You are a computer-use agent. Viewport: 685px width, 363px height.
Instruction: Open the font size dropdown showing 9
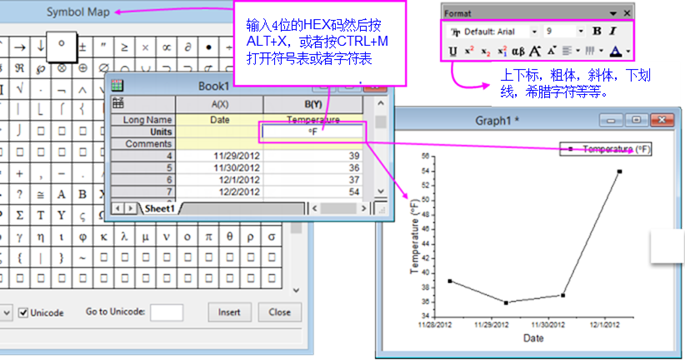click(x=581, y=31)
